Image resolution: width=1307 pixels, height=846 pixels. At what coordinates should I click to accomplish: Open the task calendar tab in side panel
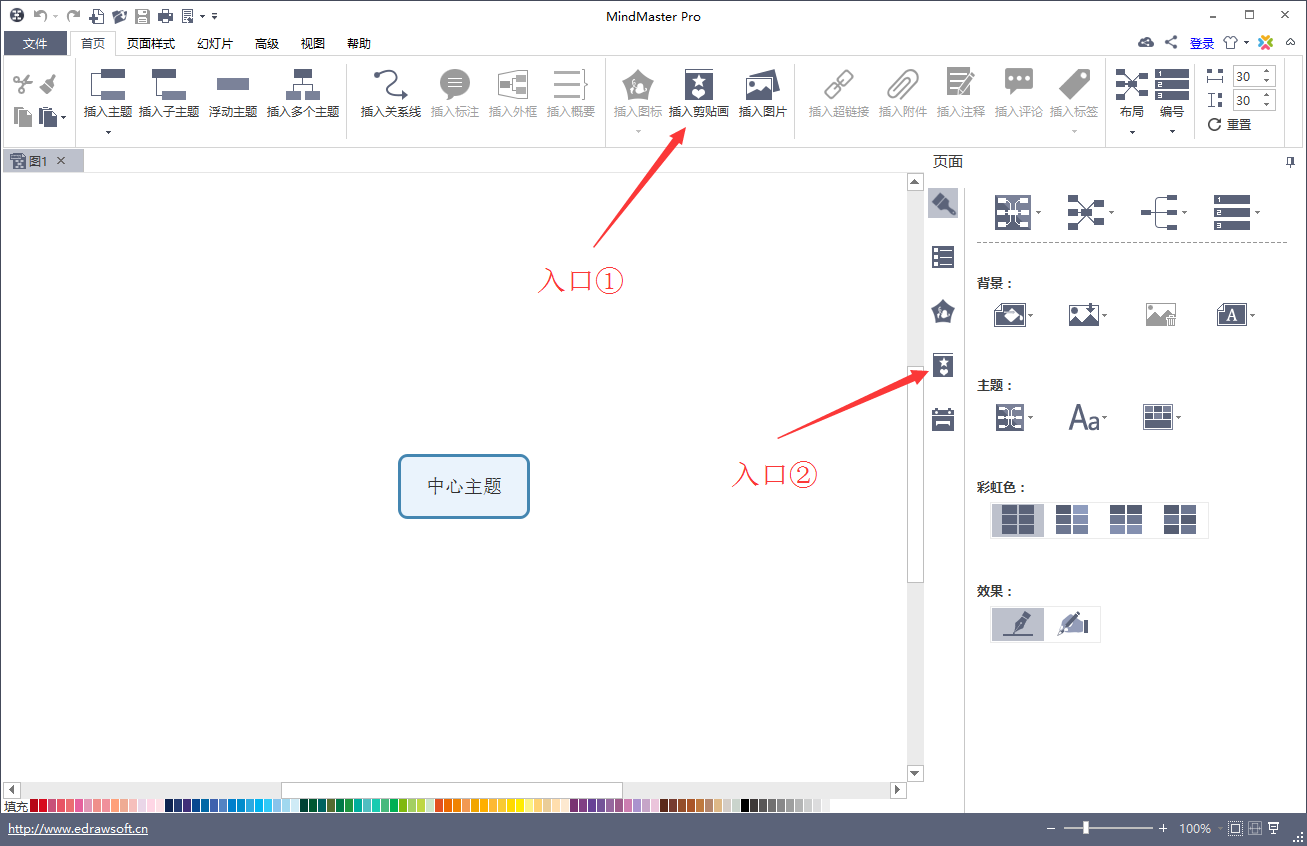[943, 419]
